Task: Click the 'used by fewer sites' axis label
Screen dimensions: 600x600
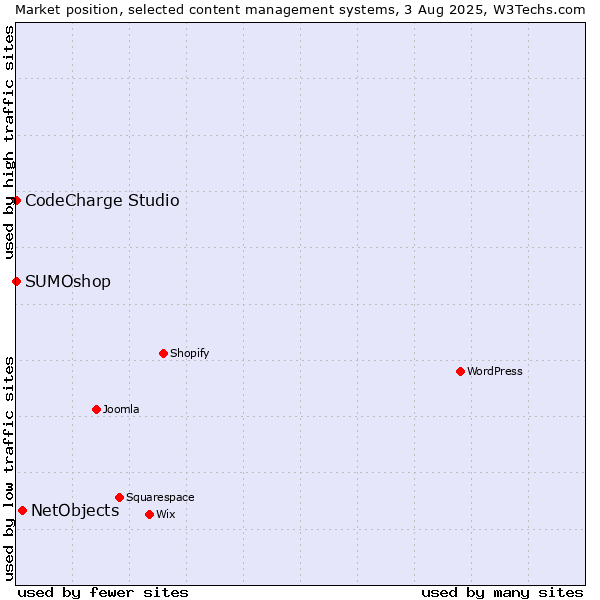Action: (103, 593)
